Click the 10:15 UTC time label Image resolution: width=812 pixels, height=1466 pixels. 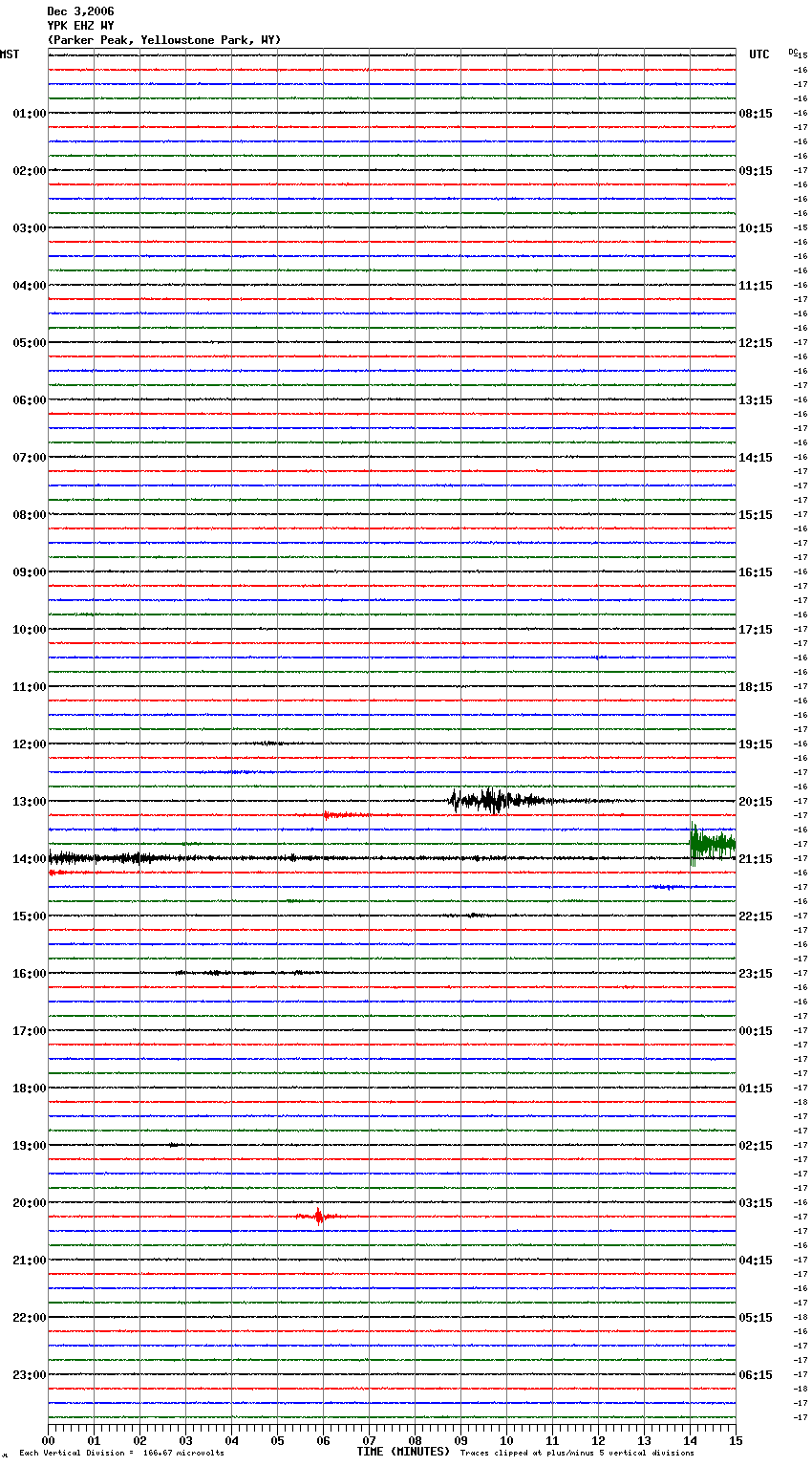tap(756, 228)
